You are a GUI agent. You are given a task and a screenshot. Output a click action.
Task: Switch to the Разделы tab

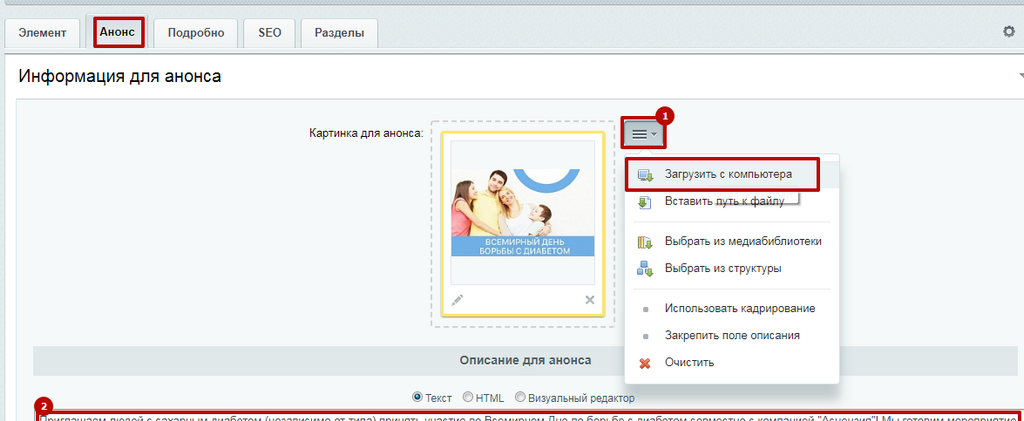[x=340, y=33]
